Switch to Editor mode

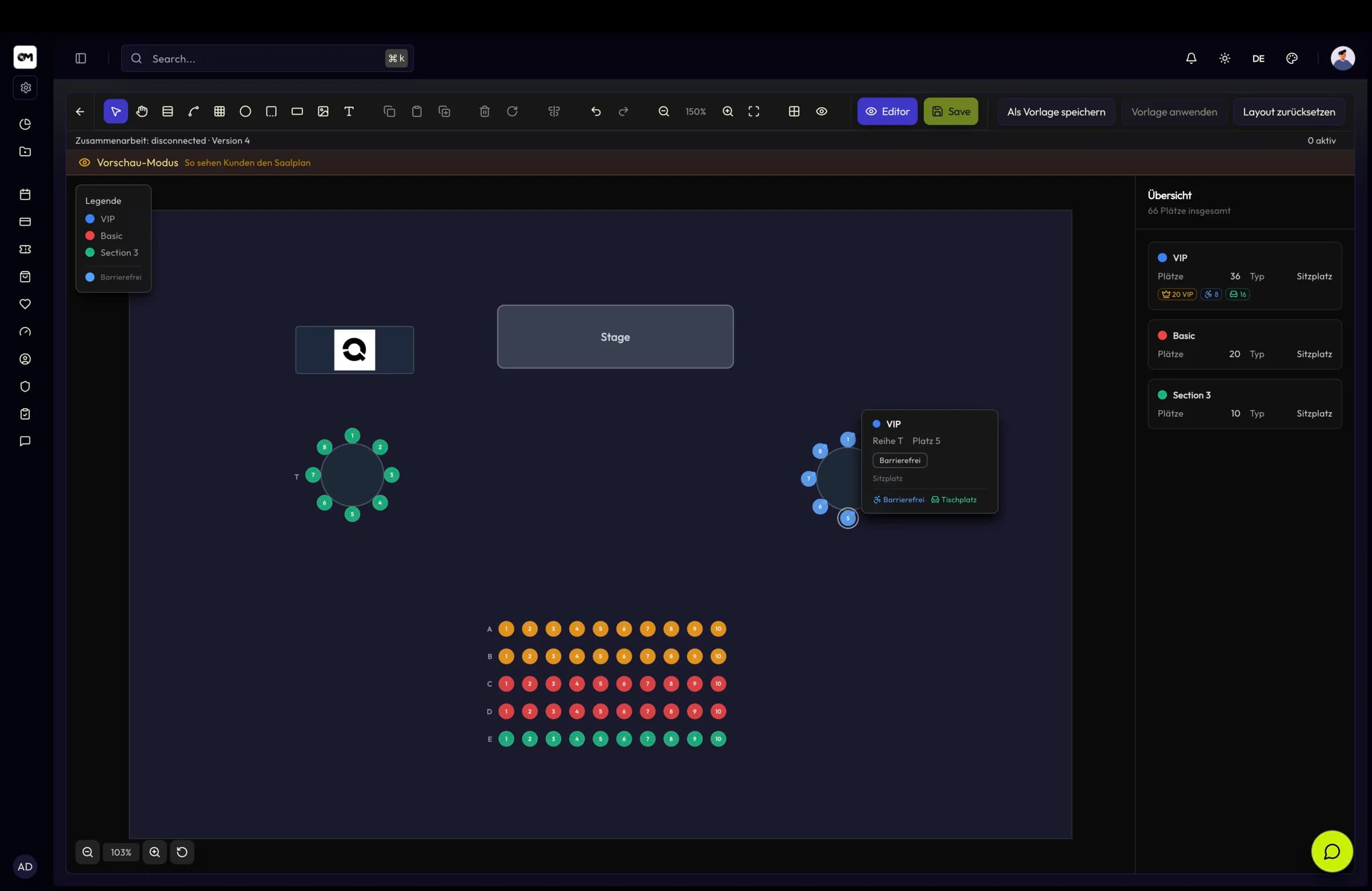pyautogui.click(x=887, y=111)
